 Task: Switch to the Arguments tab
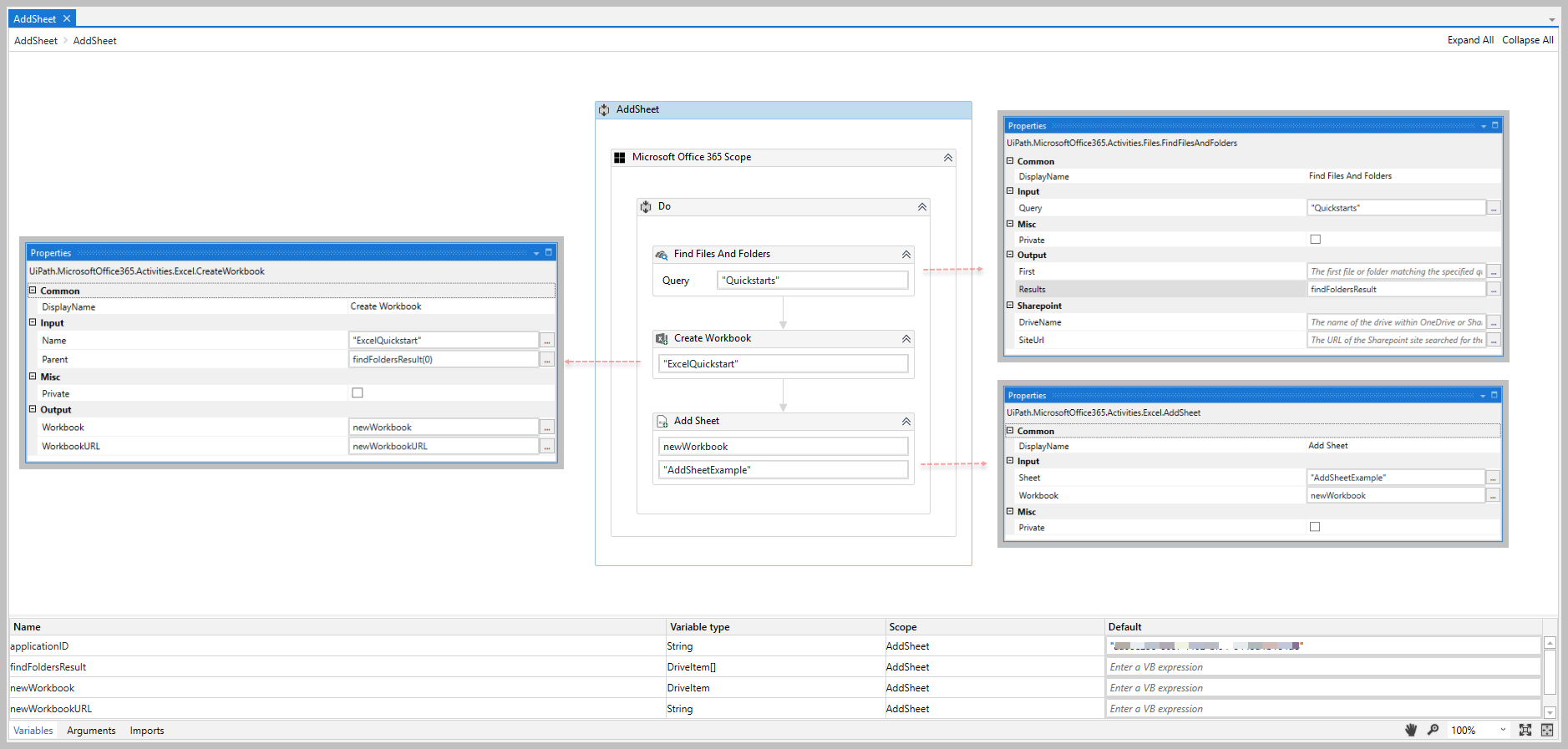(91, 731)
